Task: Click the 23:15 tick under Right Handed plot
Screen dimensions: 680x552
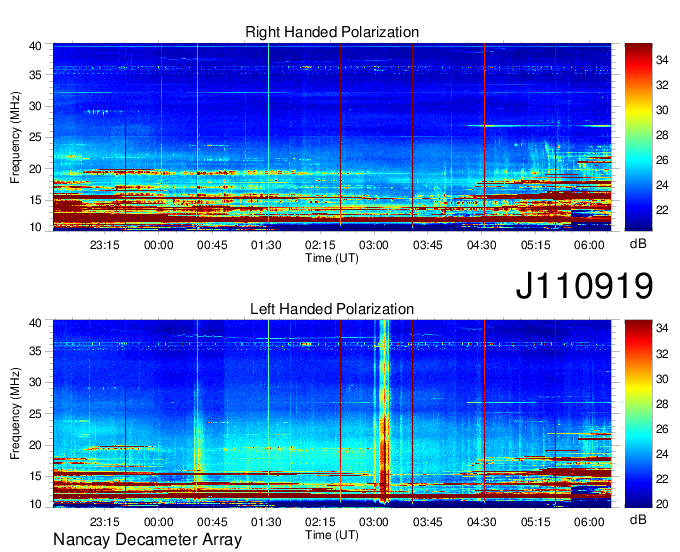Action: click(105, 245)
